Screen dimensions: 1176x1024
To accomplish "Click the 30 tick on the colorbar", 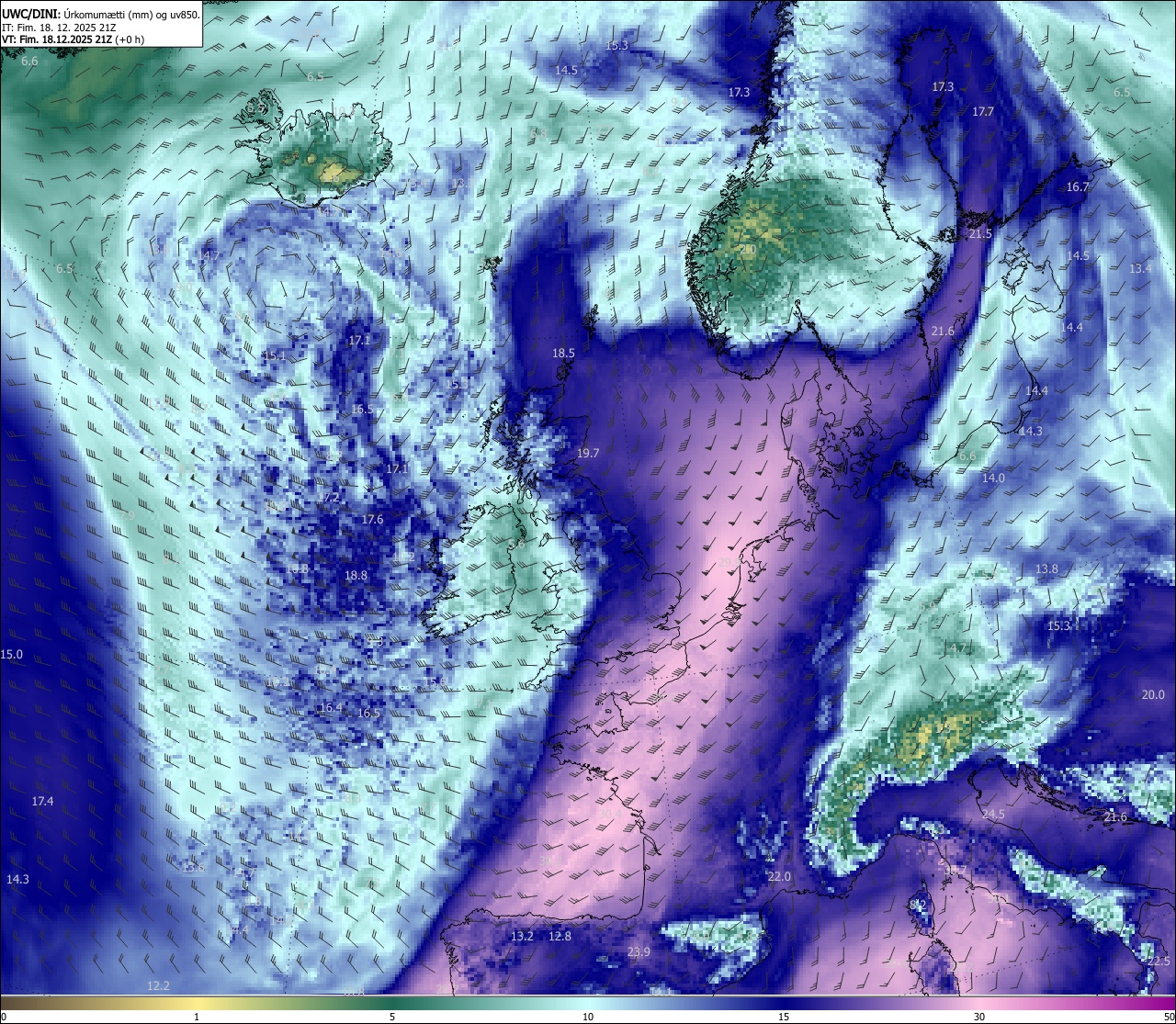I will [x=979, y=1017].
